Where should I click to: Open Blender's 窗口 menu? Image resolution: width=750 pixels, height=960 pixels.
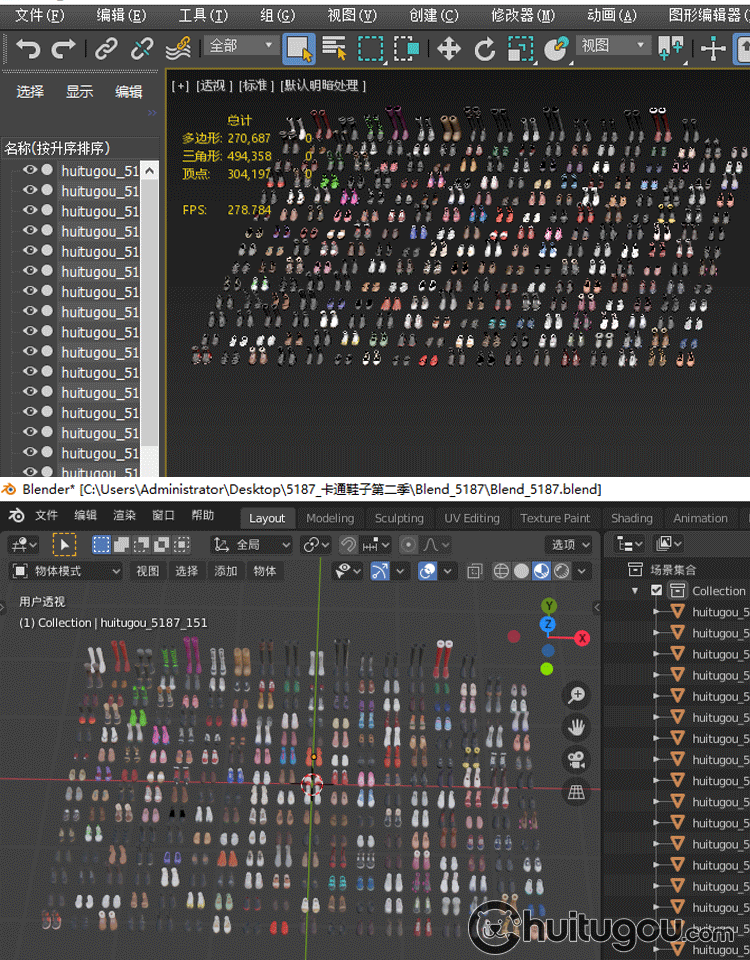[163, 516]
